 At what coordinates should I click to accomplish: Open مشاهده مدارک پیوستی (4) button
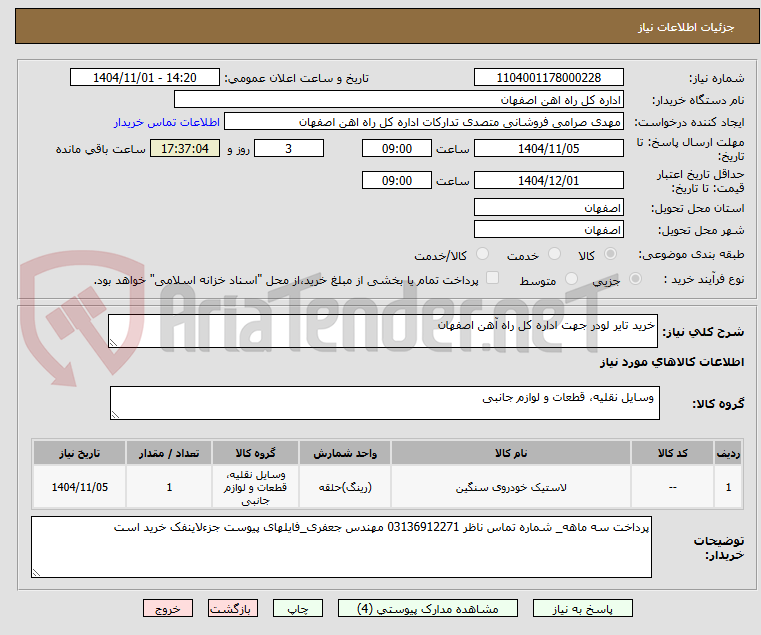point(428,608)
